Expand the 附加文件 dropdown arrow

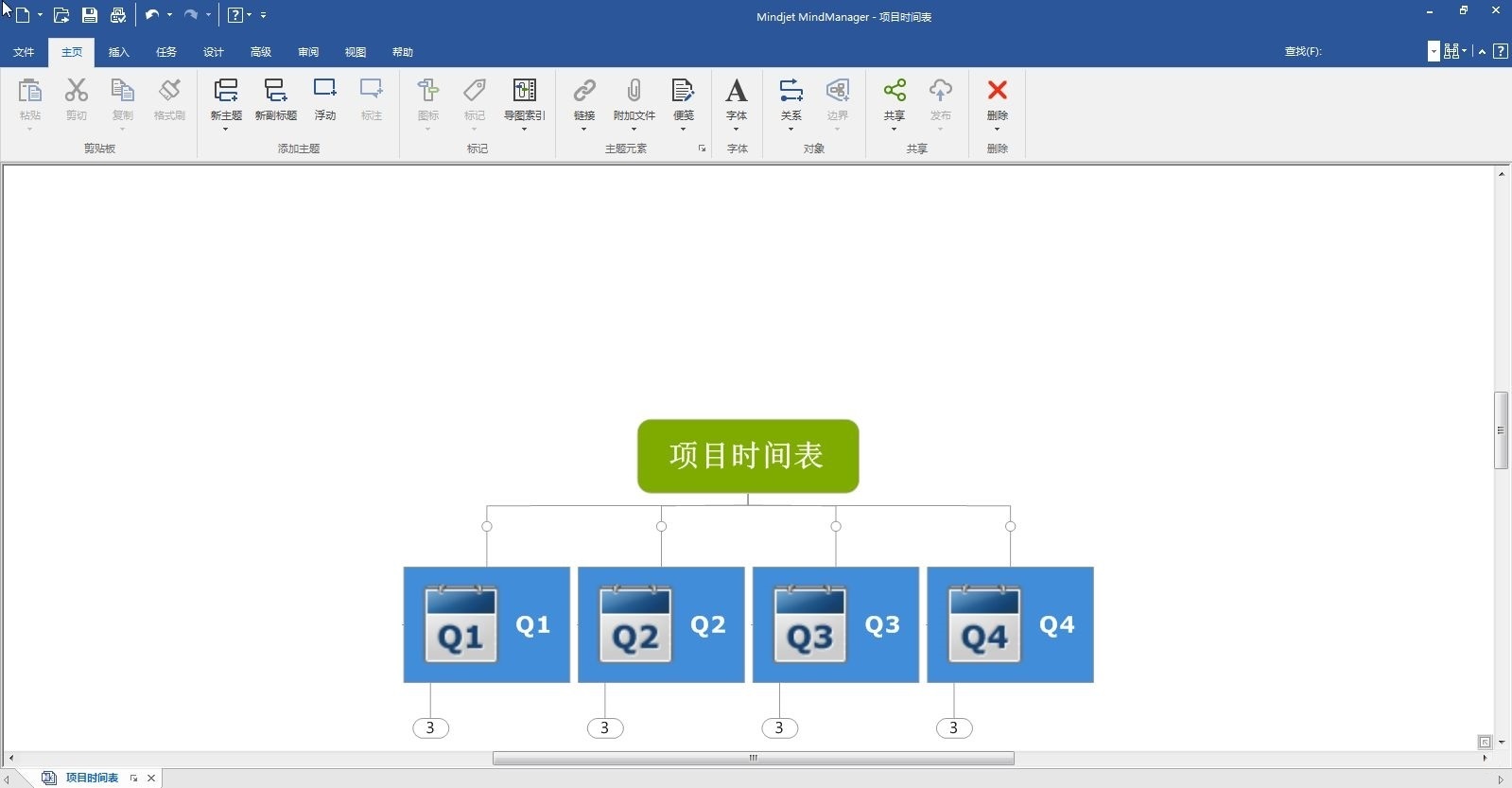coord(634,130)
